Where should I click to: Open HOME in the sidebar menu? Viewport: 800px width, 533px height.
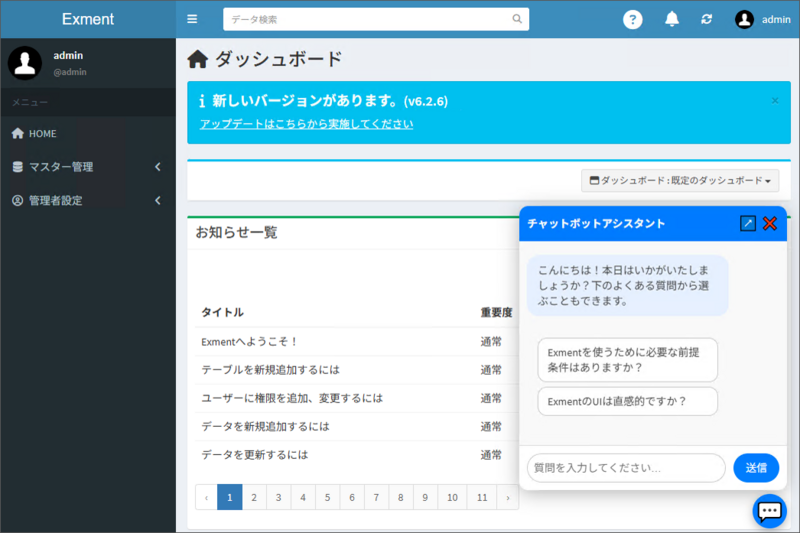(88, 134)
